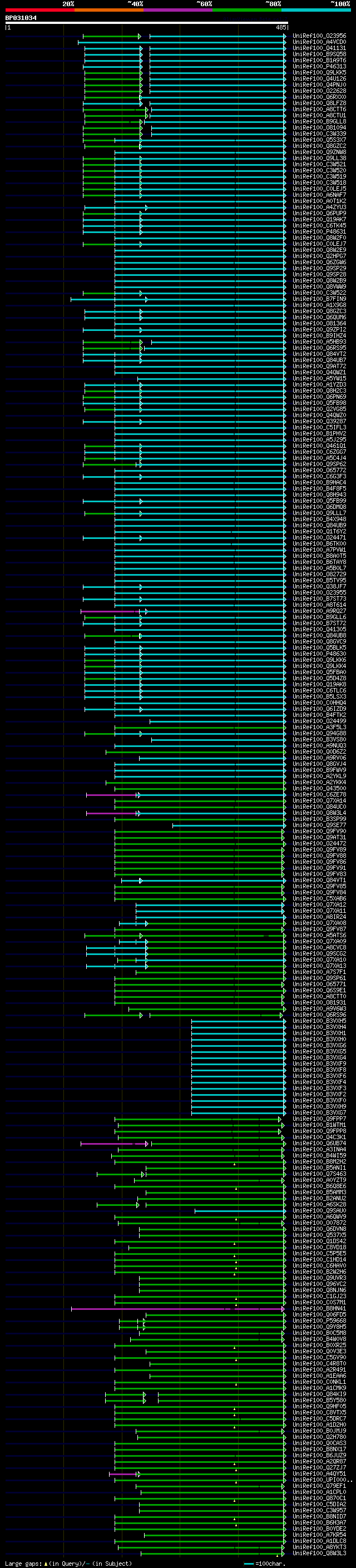The image size is (356, 1568).
Task: Select label UniRef100_C6TK45
Action: click(x=319, y=226)
